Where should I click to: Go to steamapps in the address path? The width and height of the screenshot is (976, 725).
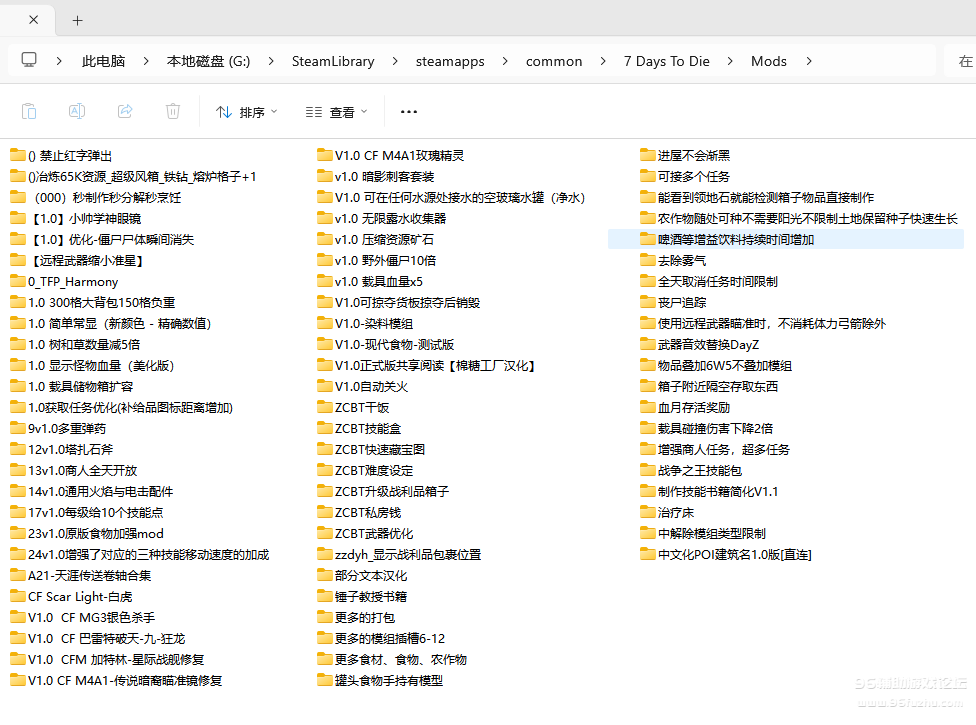[450, 61]
